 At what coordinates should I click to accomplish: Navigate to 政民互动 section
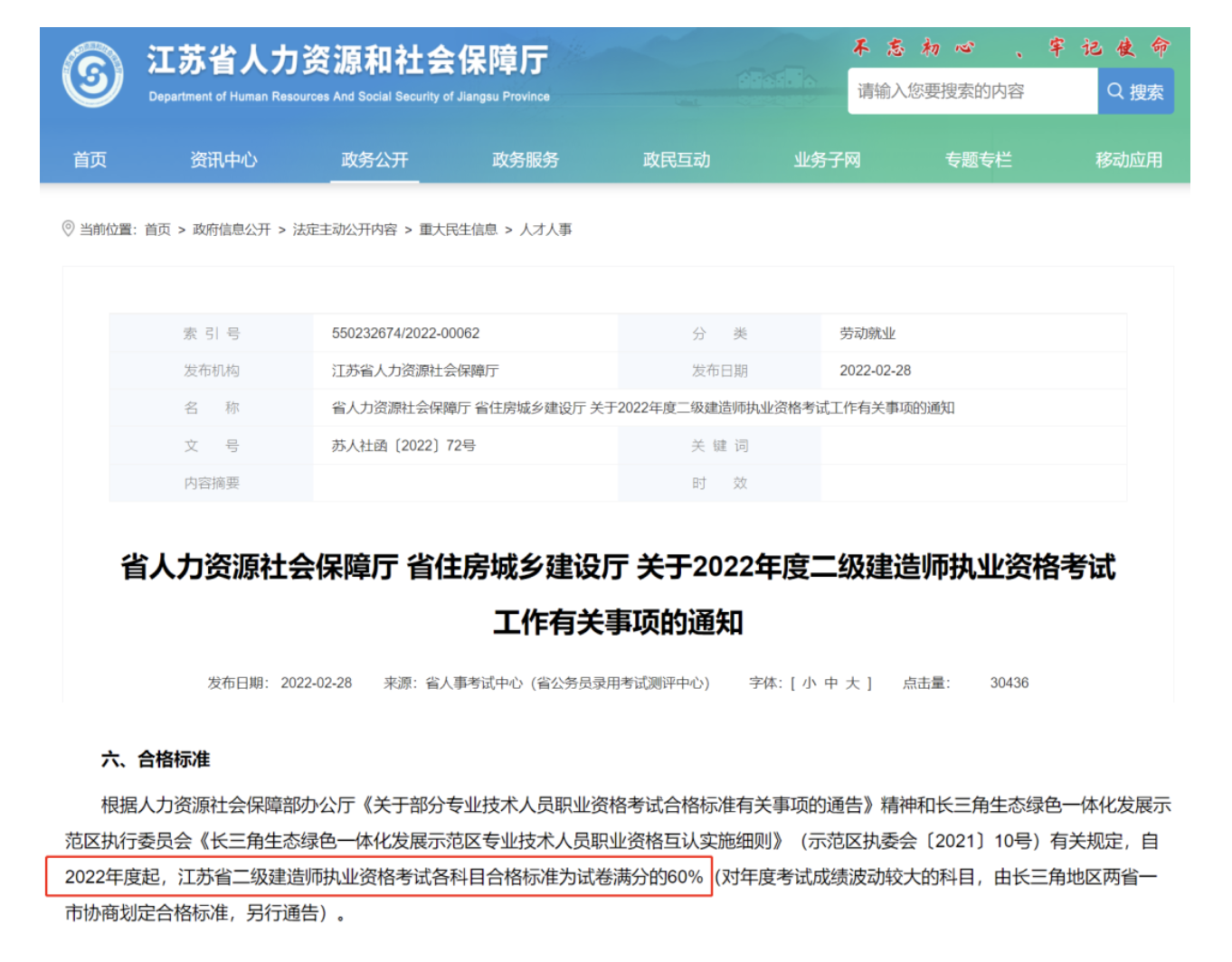(x=677, y=160)
